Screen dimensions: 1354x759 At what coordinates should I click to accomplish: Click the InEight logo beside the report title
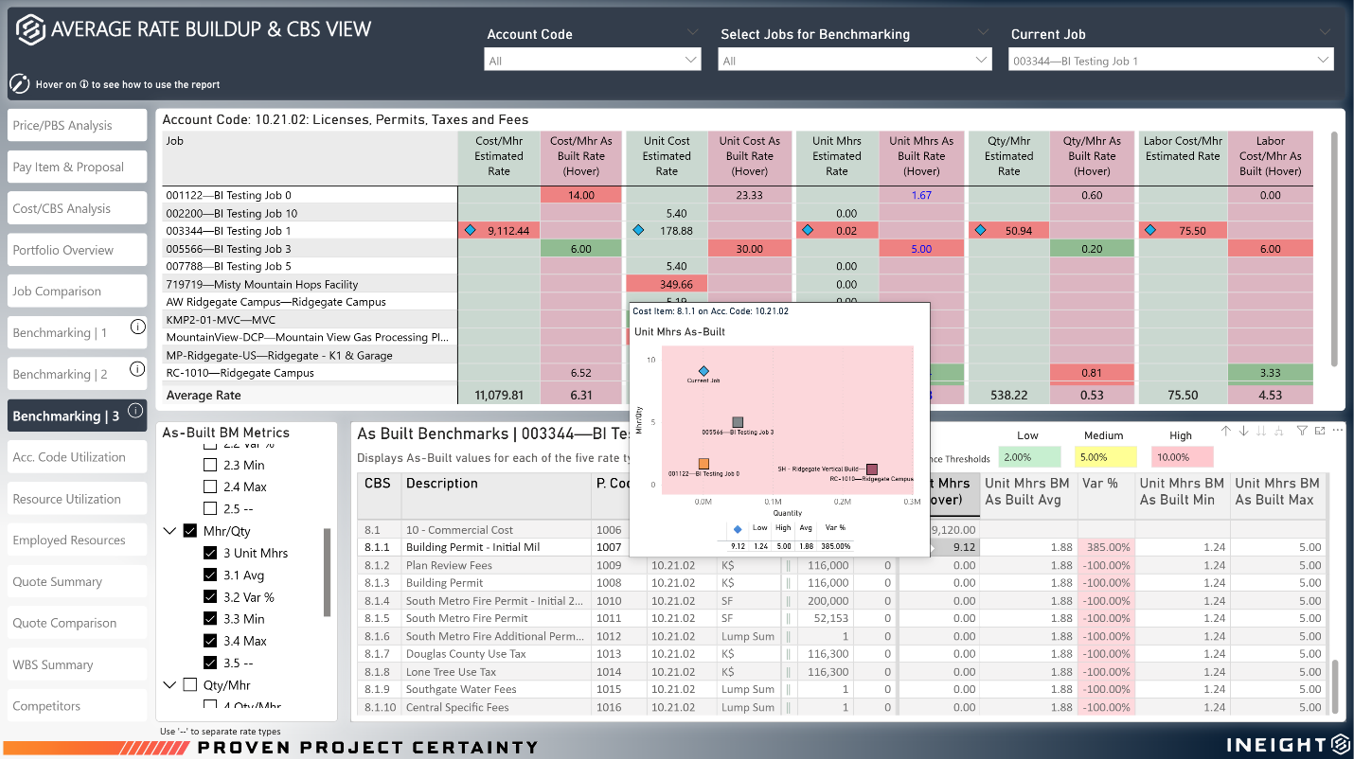click(30, 30)
